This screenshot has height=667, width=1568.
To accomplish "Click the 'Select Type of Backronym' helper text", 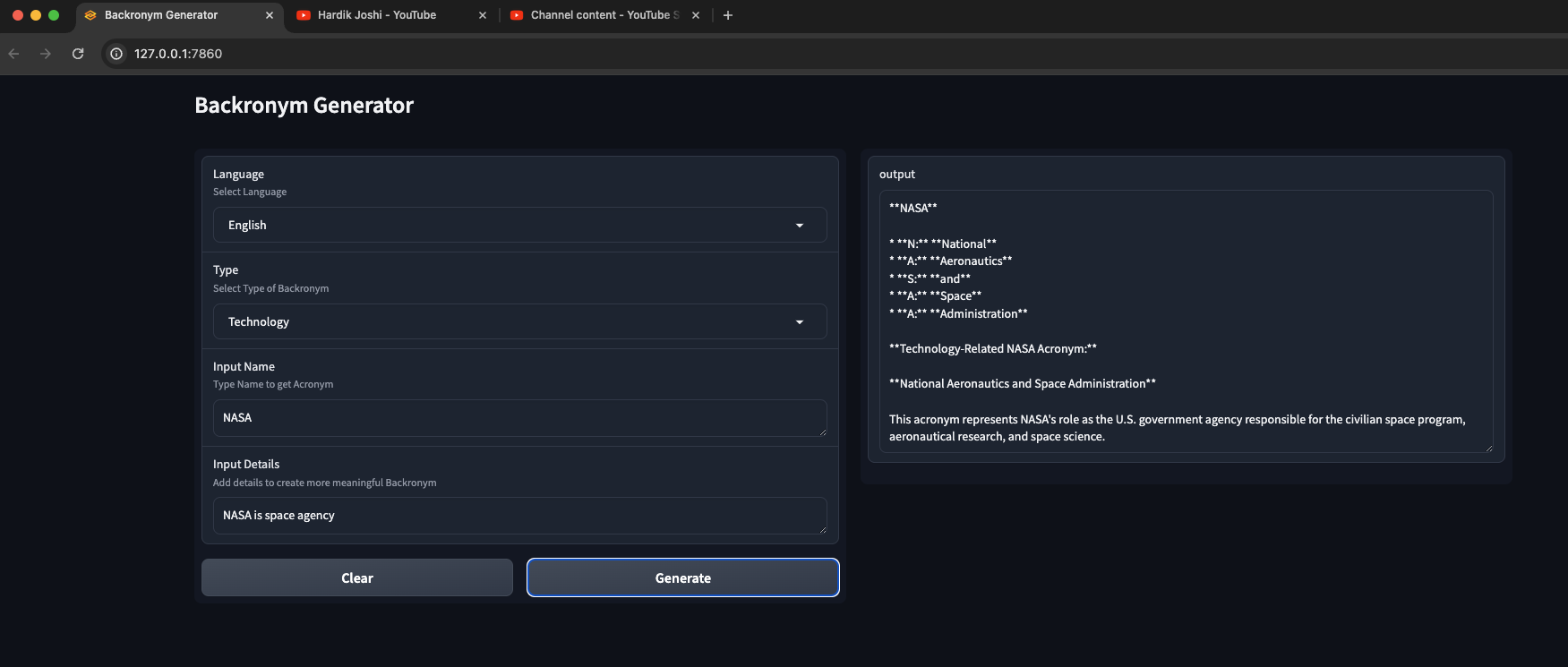I will [x=270, y=288].
